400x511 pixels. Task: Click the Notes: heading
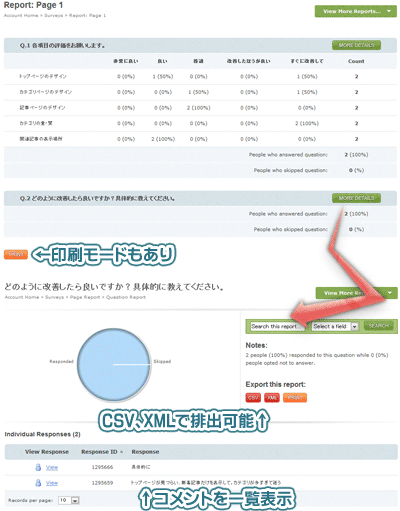(256, 345)
